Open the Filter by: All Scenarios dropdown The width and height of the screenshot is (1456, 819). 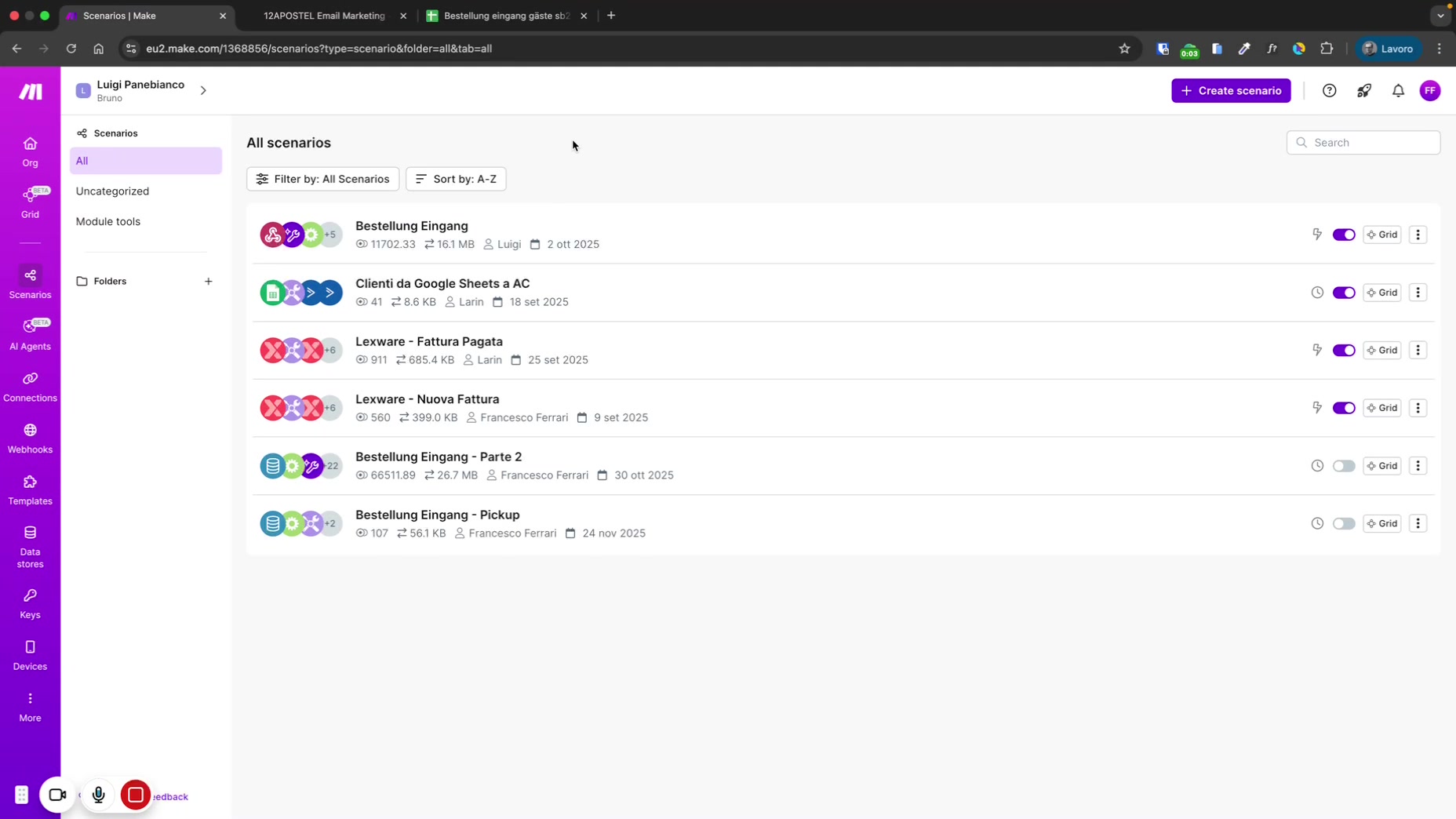322,179
